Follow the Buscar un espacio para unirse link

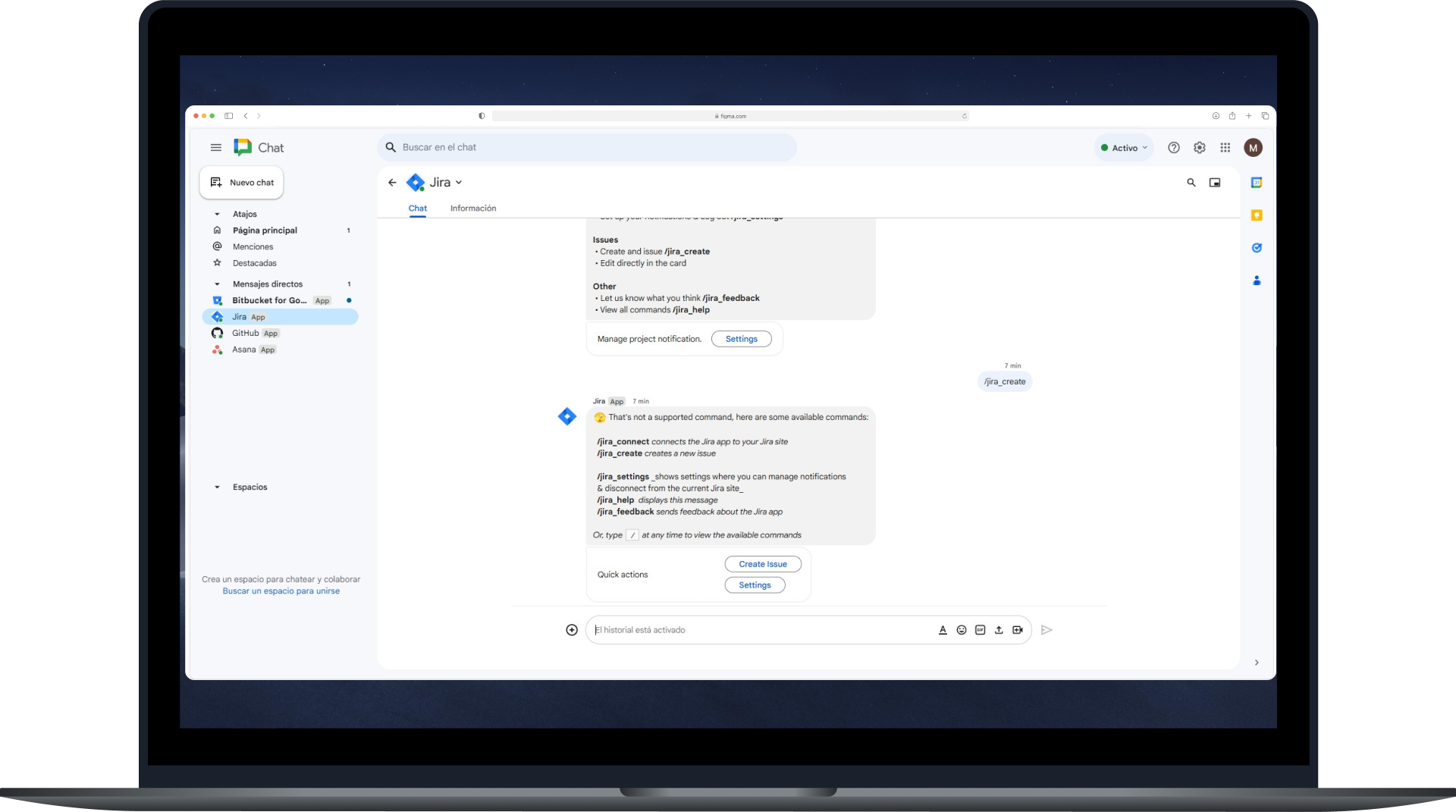281,591
